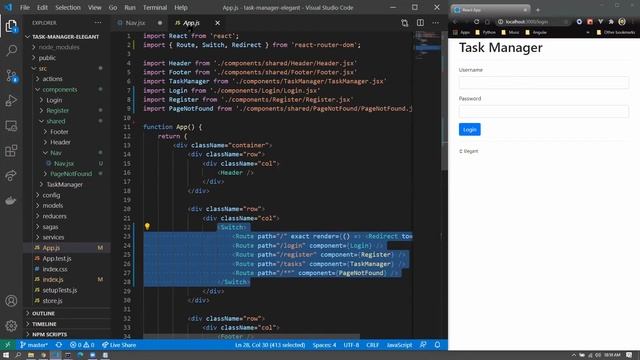Open the Windows Start menu
This screenshot has width=640, height=360.
click(x=6, y=356)
